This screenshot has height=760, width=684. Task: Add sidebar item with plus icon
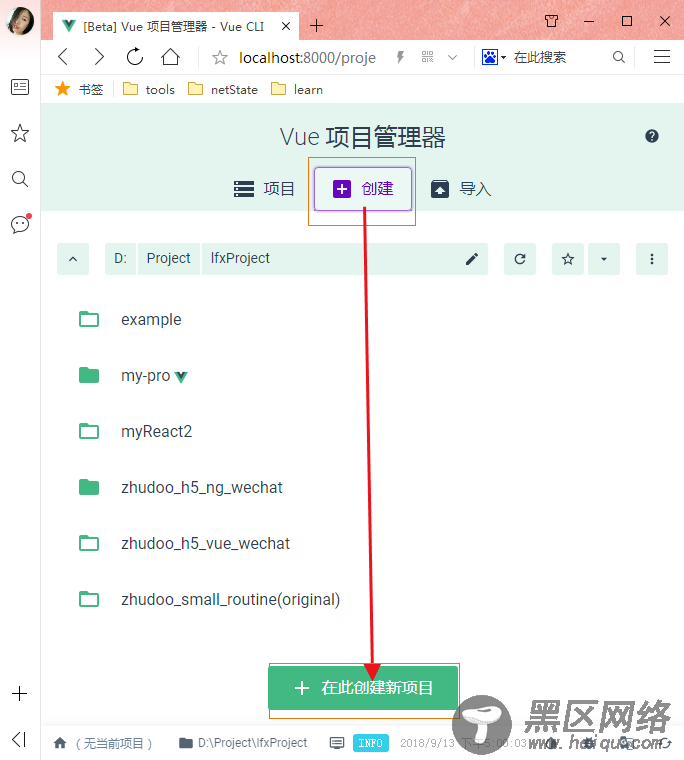[19, 694]
